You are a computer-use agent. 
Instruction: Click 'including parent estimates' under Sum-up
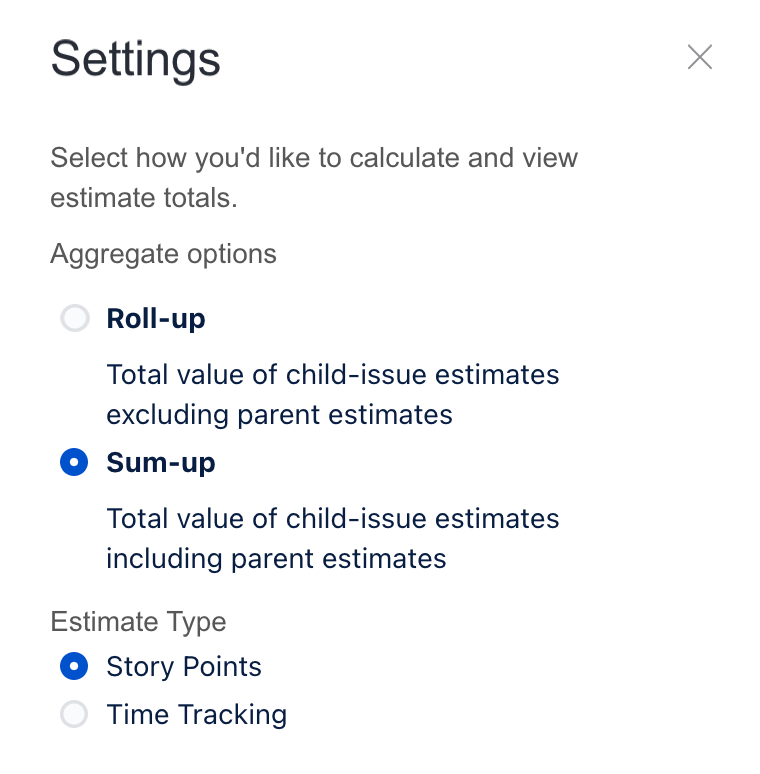tap(276, 559)
